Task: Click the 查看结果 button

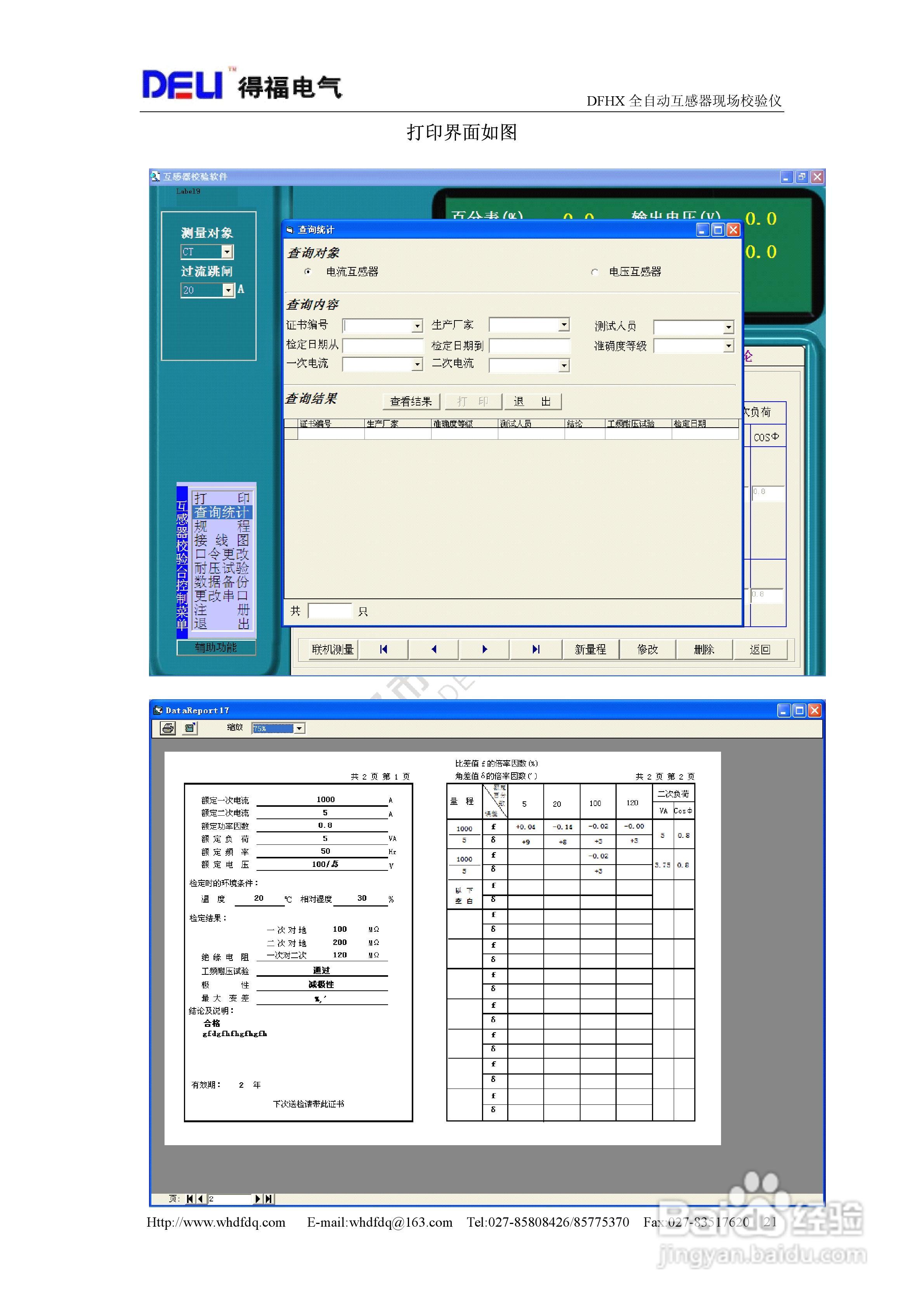Action: [411, 401]
